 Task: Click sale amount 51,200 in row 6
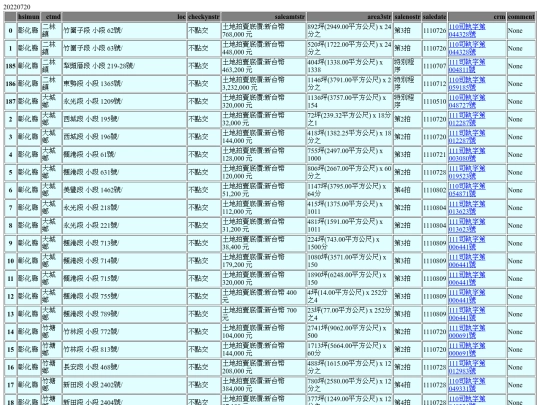point(263,190)
